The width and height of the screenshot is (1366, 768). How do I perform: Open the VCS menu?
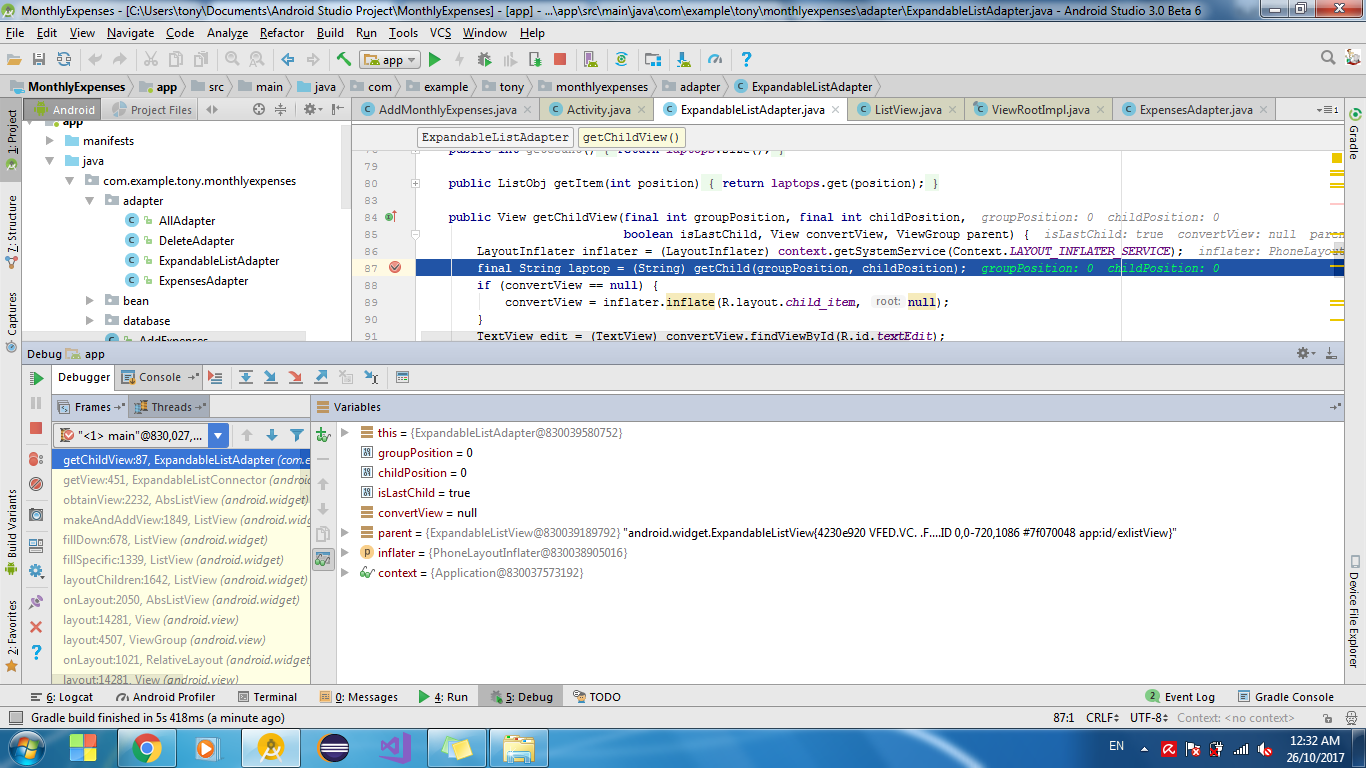click(x=440, y=33)
